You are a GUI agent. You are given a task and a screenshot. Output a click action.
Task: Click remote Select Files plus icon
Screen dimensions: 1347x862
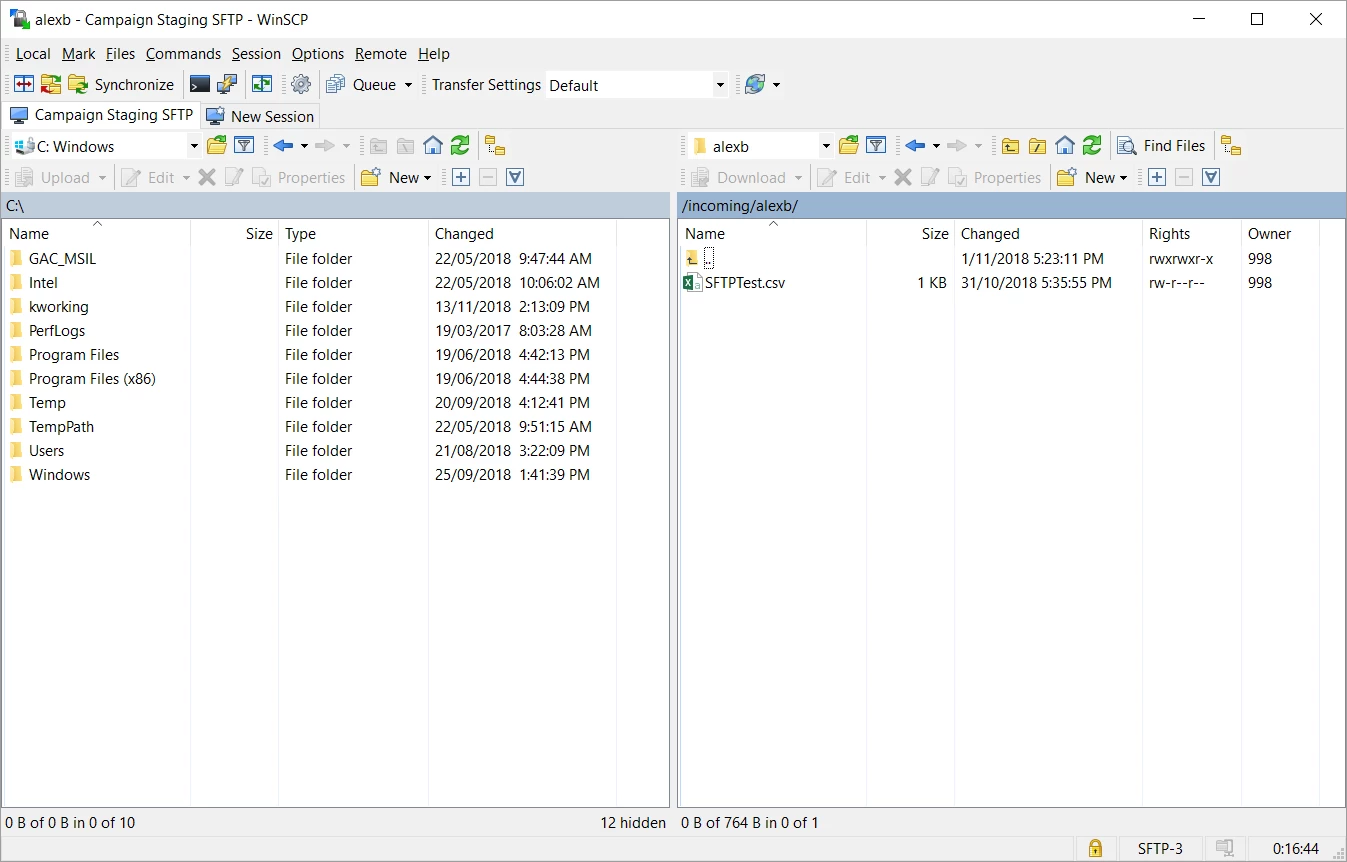tap(1157, 178)
